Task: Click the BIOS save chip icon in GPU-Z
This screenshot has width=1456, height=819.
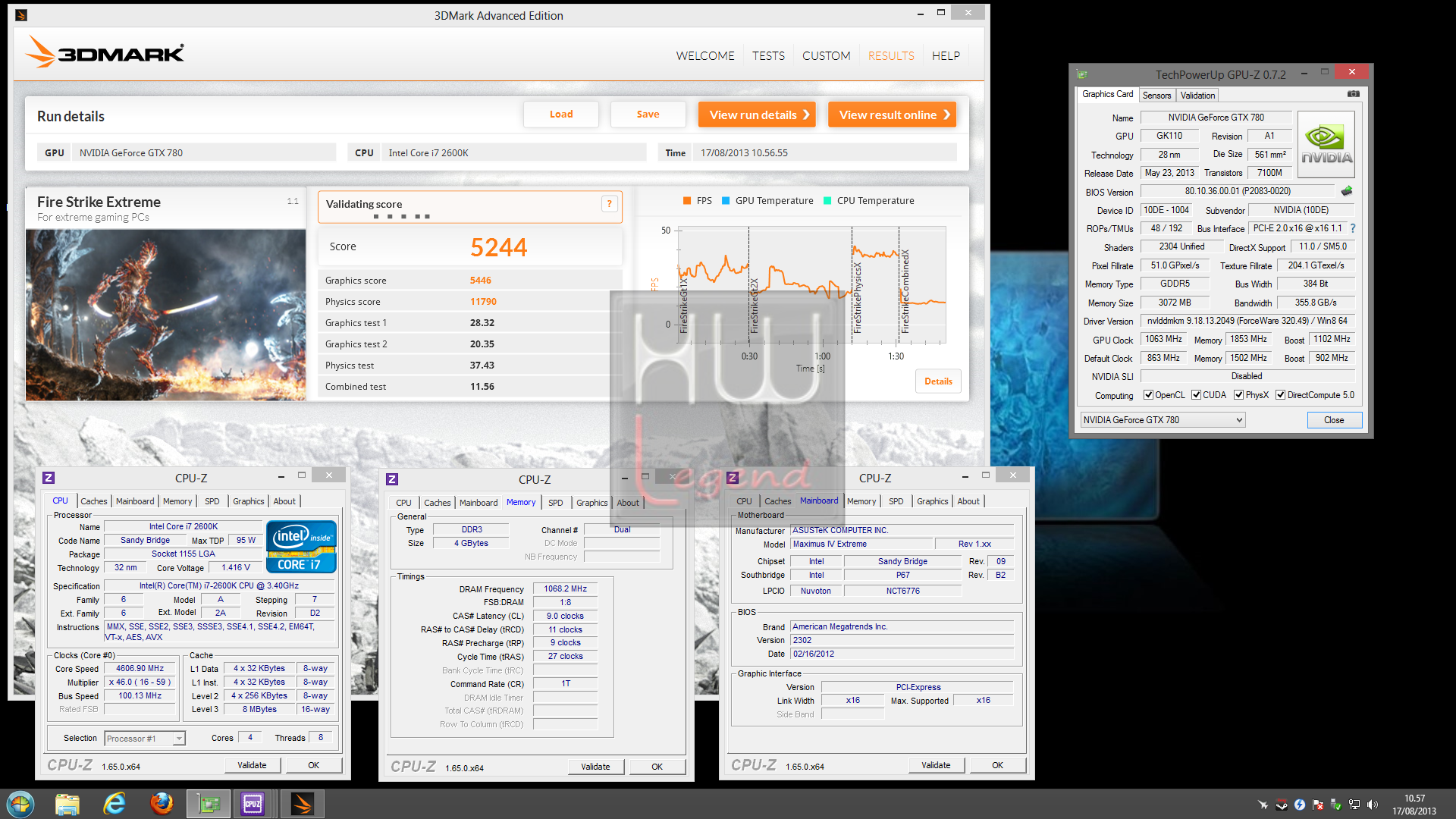Action: tap(1347, 191)
